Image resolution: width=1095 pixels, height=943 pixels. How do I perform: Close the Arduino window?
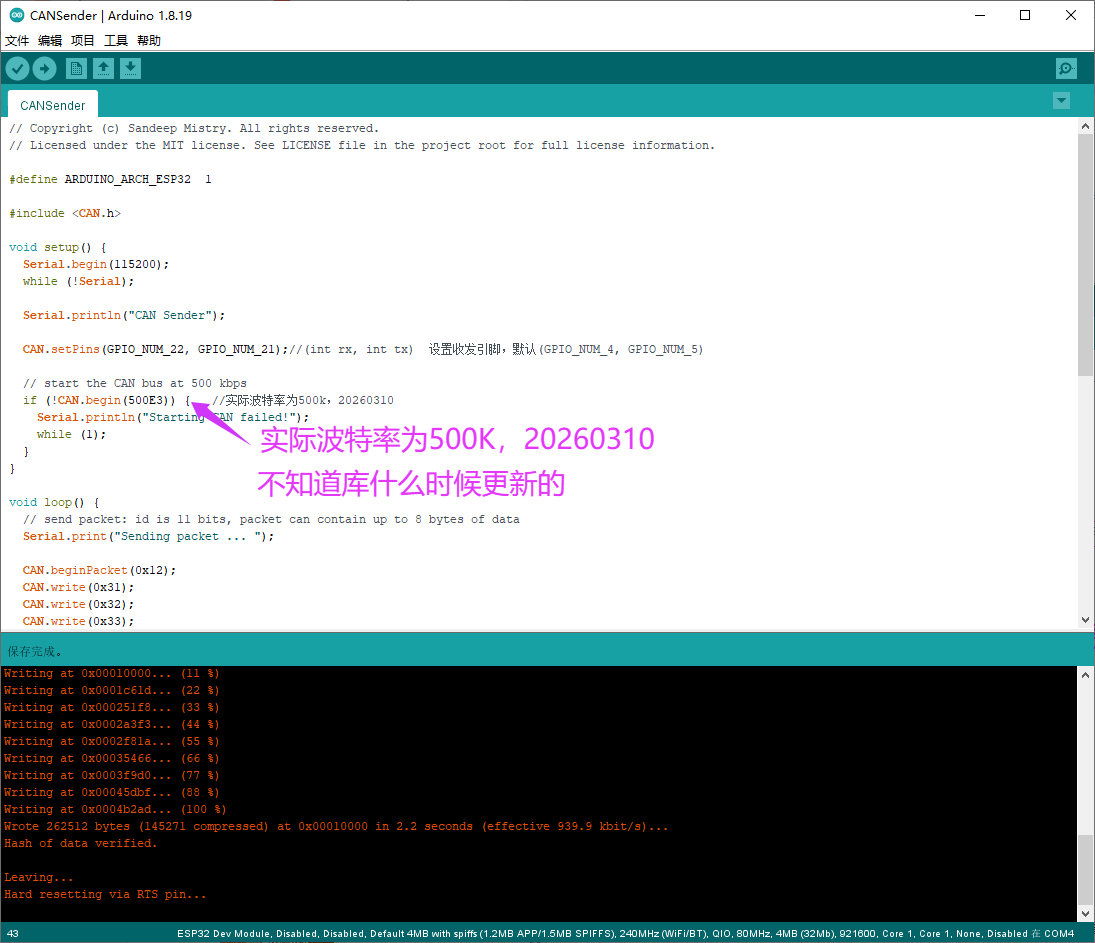pyautogui.click(x=1071, y=15)
